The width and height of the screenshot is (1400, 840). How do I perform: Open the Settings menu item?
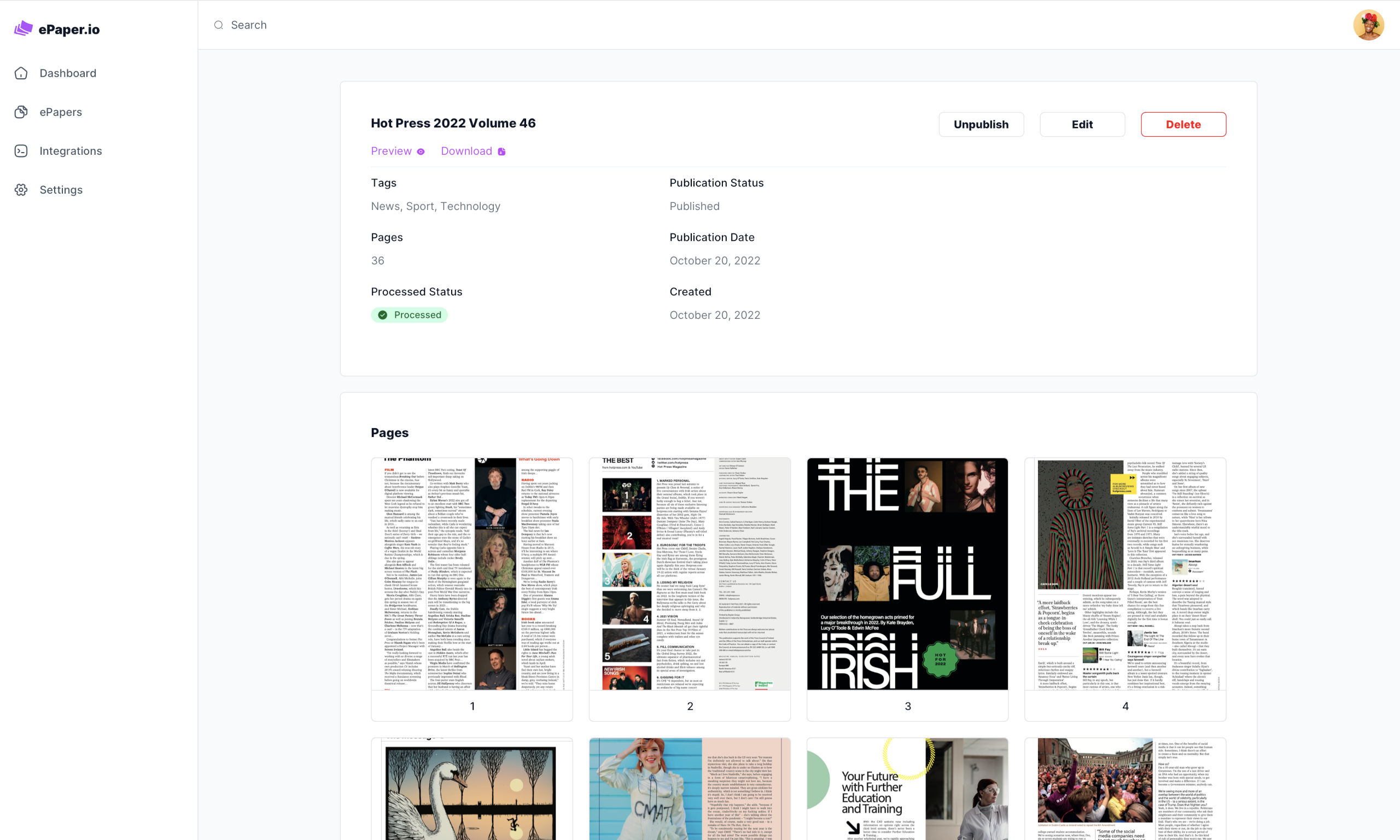pos(61,190)
